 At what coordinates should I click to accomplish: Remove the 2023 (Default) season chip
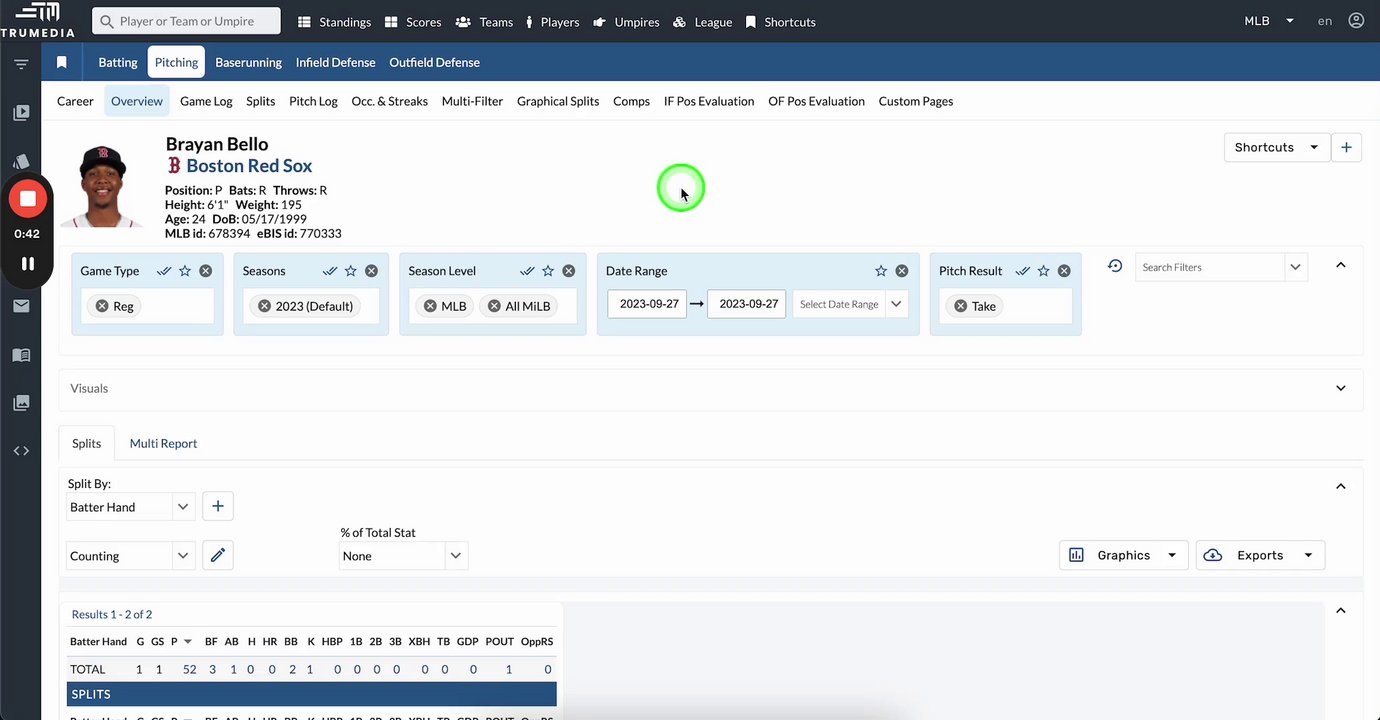pos(264,306)
